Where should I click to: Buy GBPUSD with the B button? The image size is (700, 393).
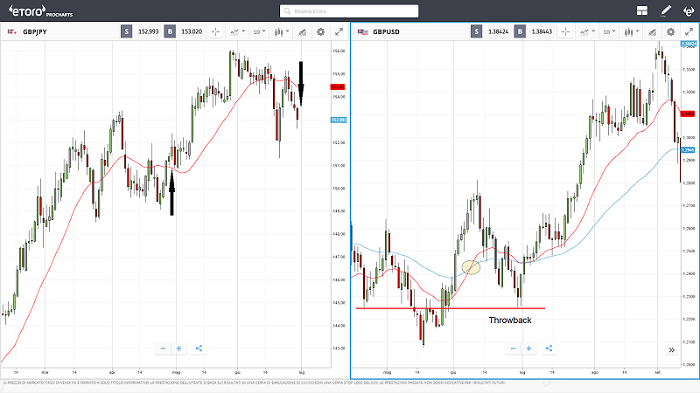click(520, 32)
